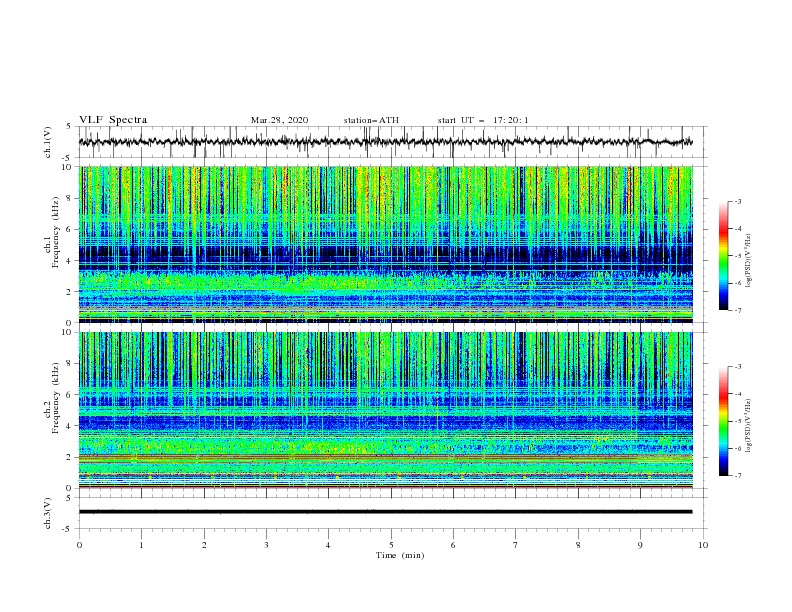Click the ch.2 spectrogram color scale bar

(x=724, y=421)
